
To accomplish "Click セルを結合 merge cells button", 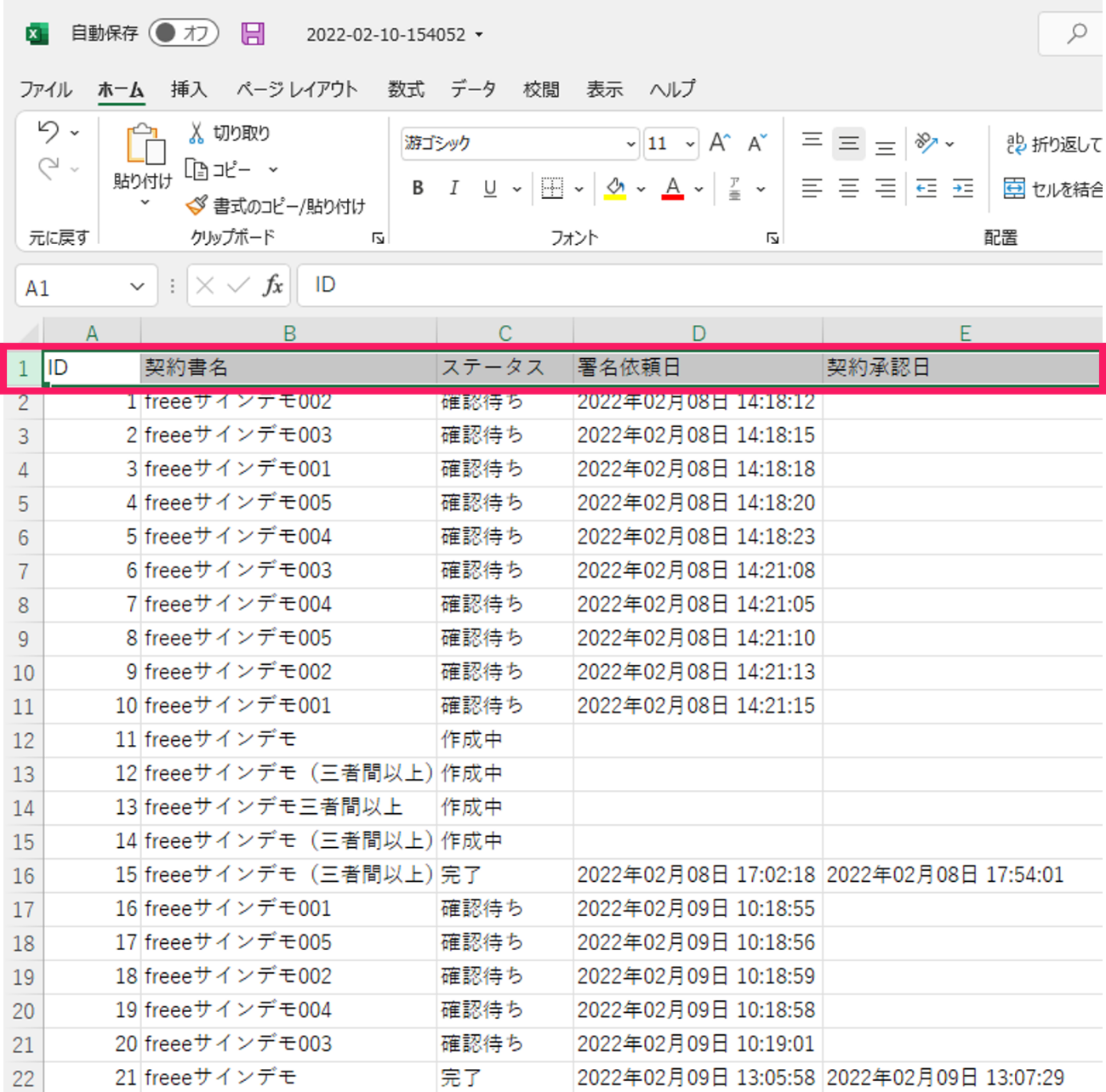I will click(x=1053, y=188).
